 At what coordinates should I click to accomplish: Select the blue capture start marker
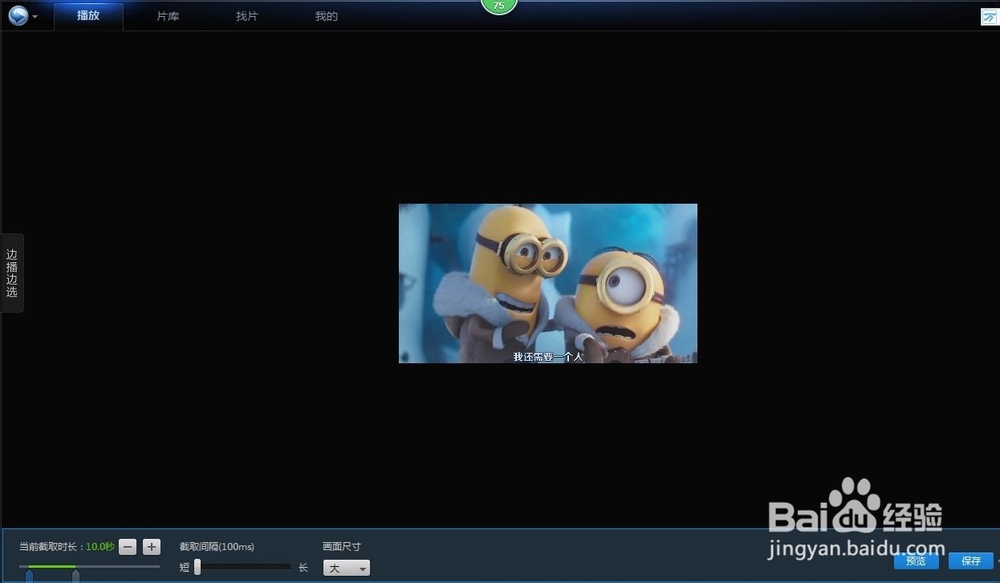pyautogui.click(x=29, y=577)
